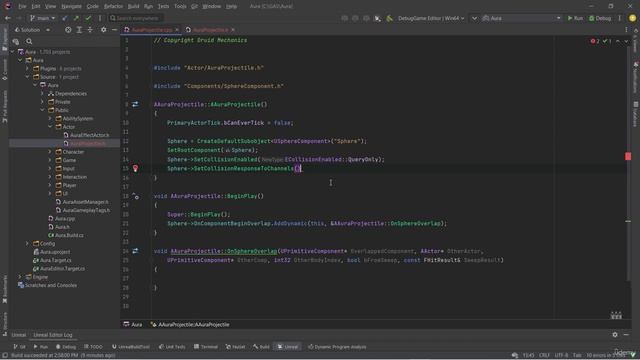
Task: Click the Debug button
Action: pos(600,18)
